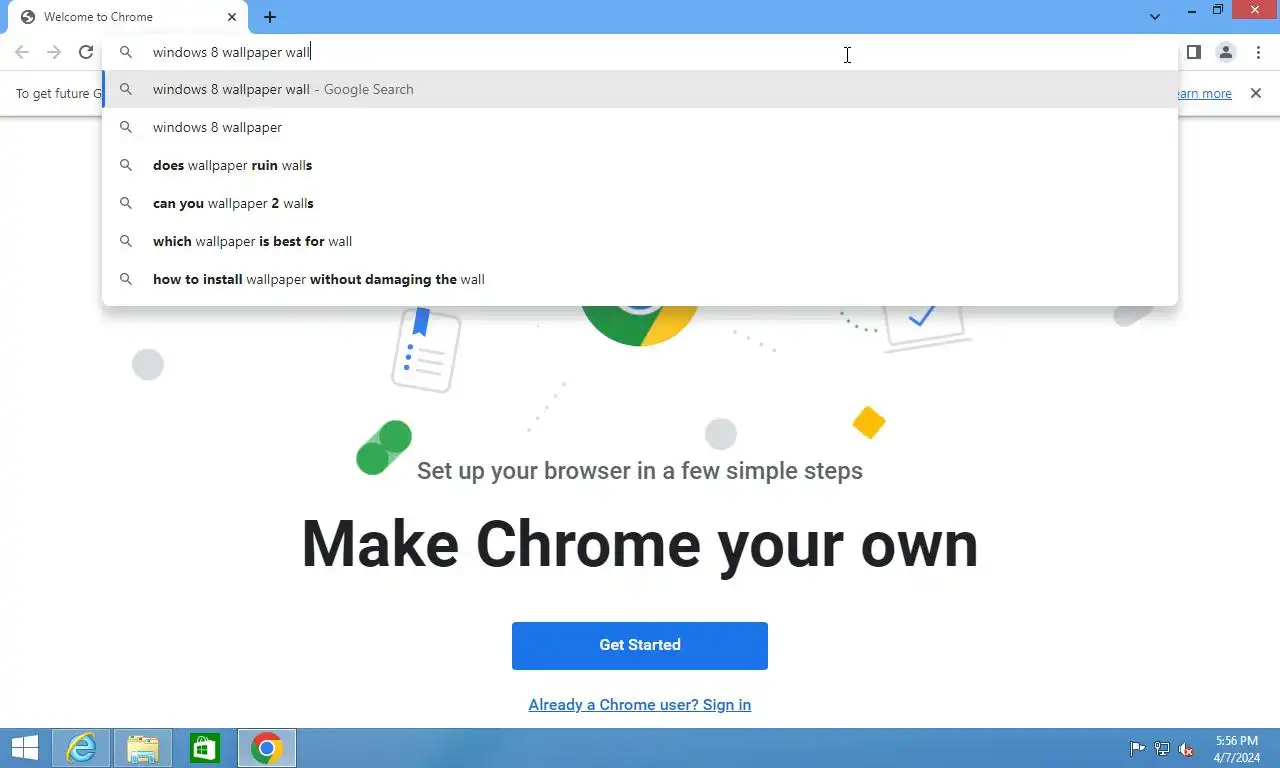Click the search icon beside the address bar text
Screen dimensions: 1280x768
[x=126, y=52]
